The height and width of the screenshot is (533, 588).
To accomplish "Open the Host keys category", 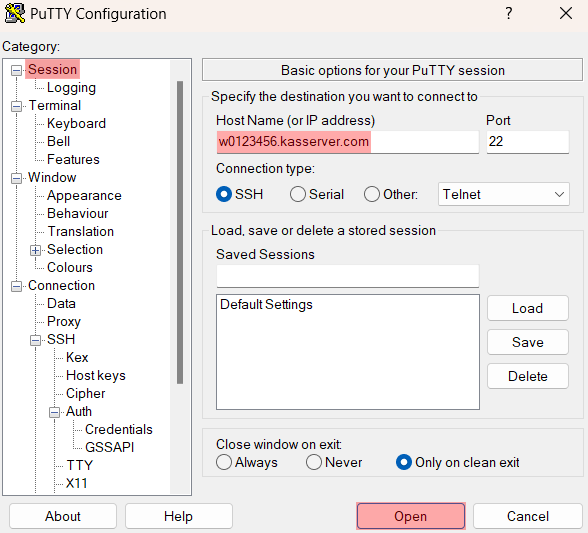I will point(96,375).
